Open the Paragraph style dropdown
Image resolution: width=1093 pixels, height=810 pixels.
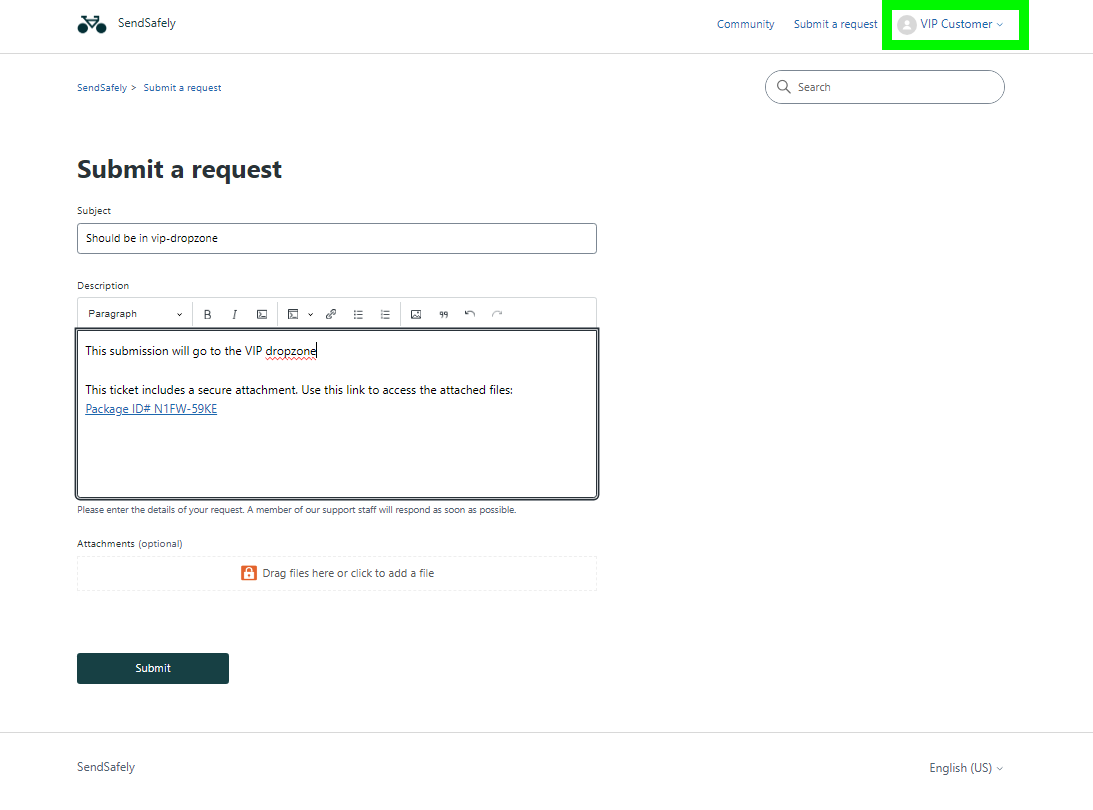[x=135, y=314]
